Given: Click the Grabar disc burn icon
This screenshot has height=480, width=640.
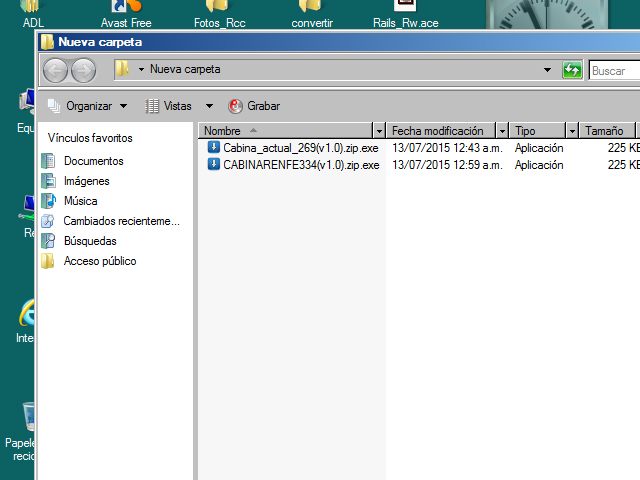Looking at the screenshot, I should click(x=236, y=106).
